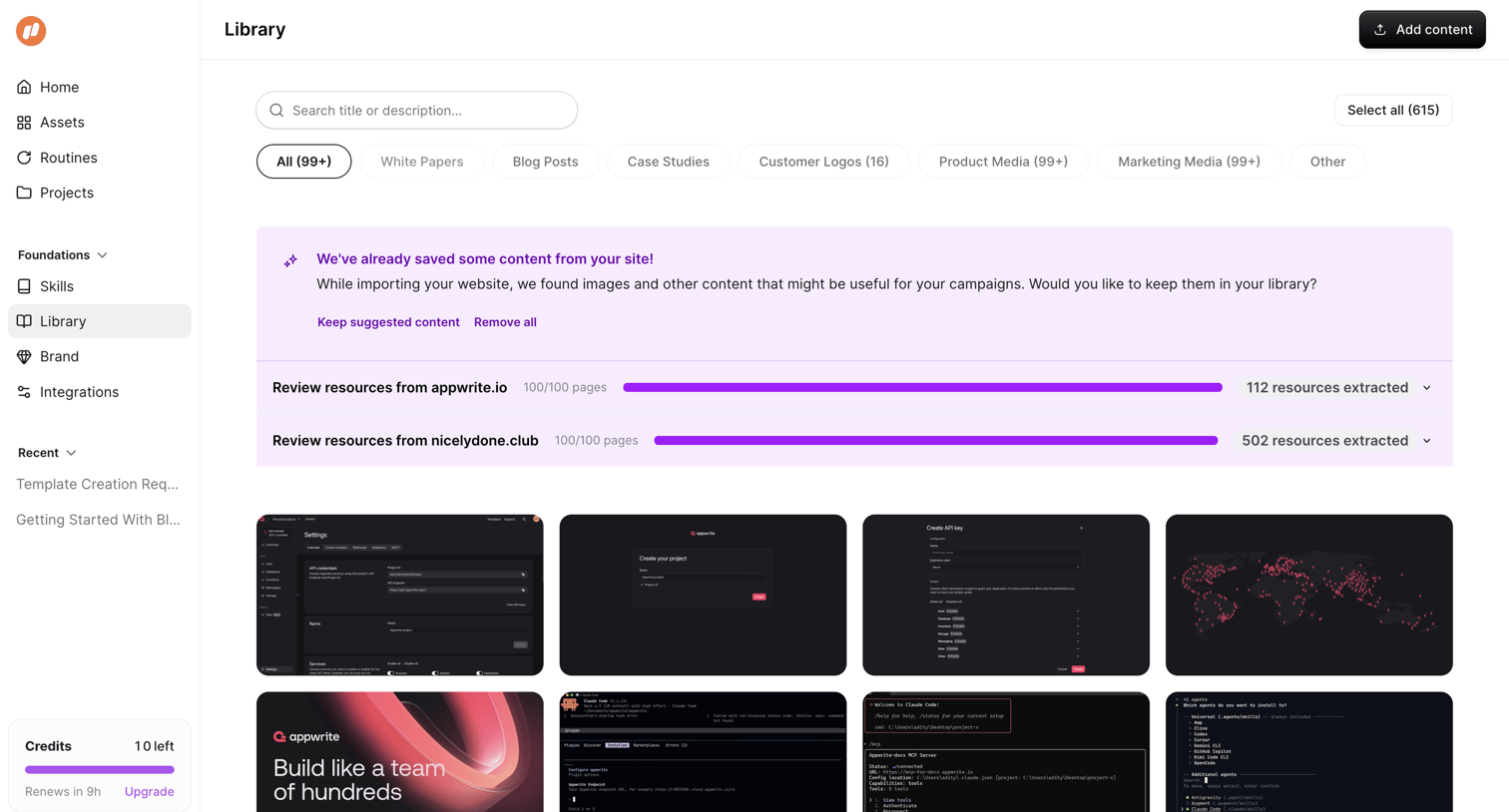Click the Integrations sliders icon
1509x812 pixels.
(24, 392)
